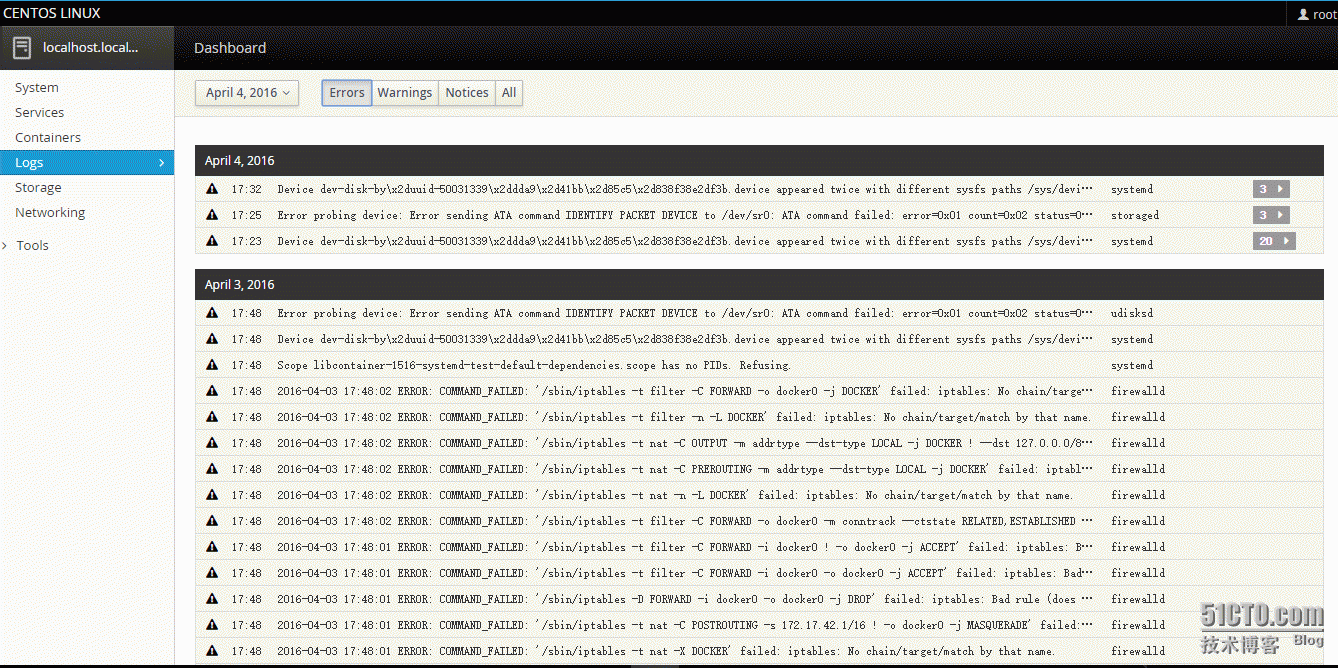This screenshot has height=668, width=1338.
Task: Open Networking in the sidebar
Action: (x=50, y=213)
